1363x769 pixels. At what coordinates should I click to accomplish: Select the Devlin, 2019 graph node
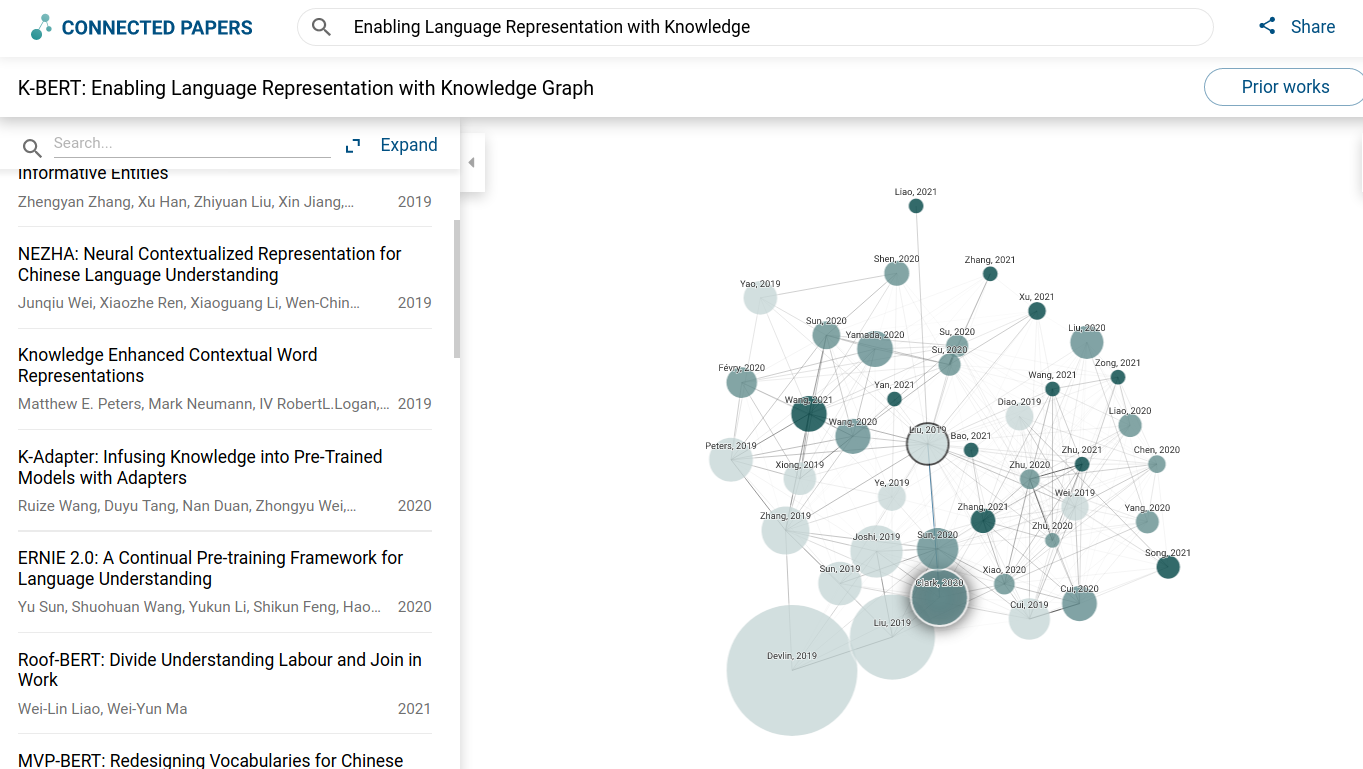792,670
